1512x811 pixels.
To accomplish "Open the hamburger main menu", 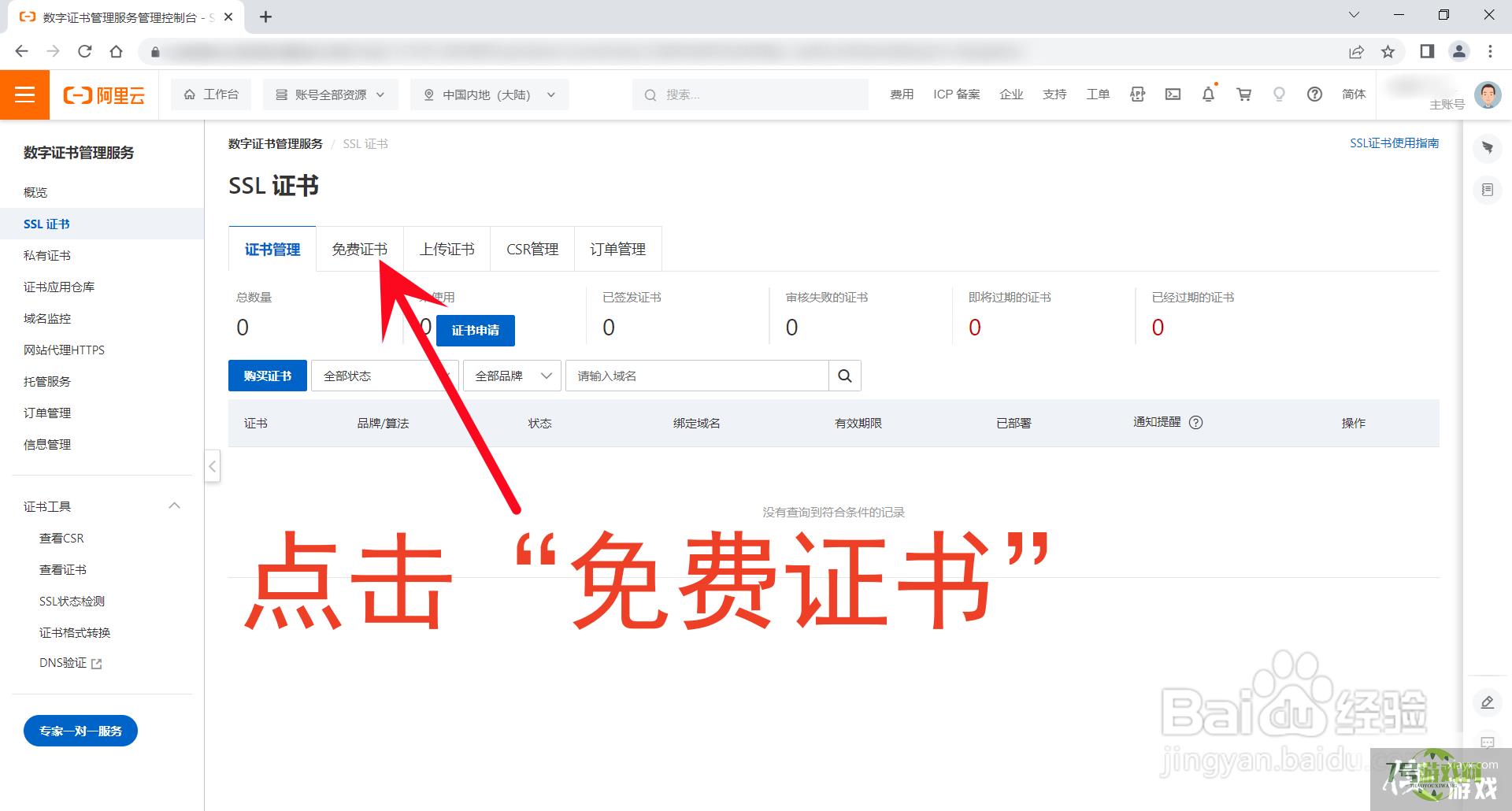I will pyautogui.click(x=24, y=94).
